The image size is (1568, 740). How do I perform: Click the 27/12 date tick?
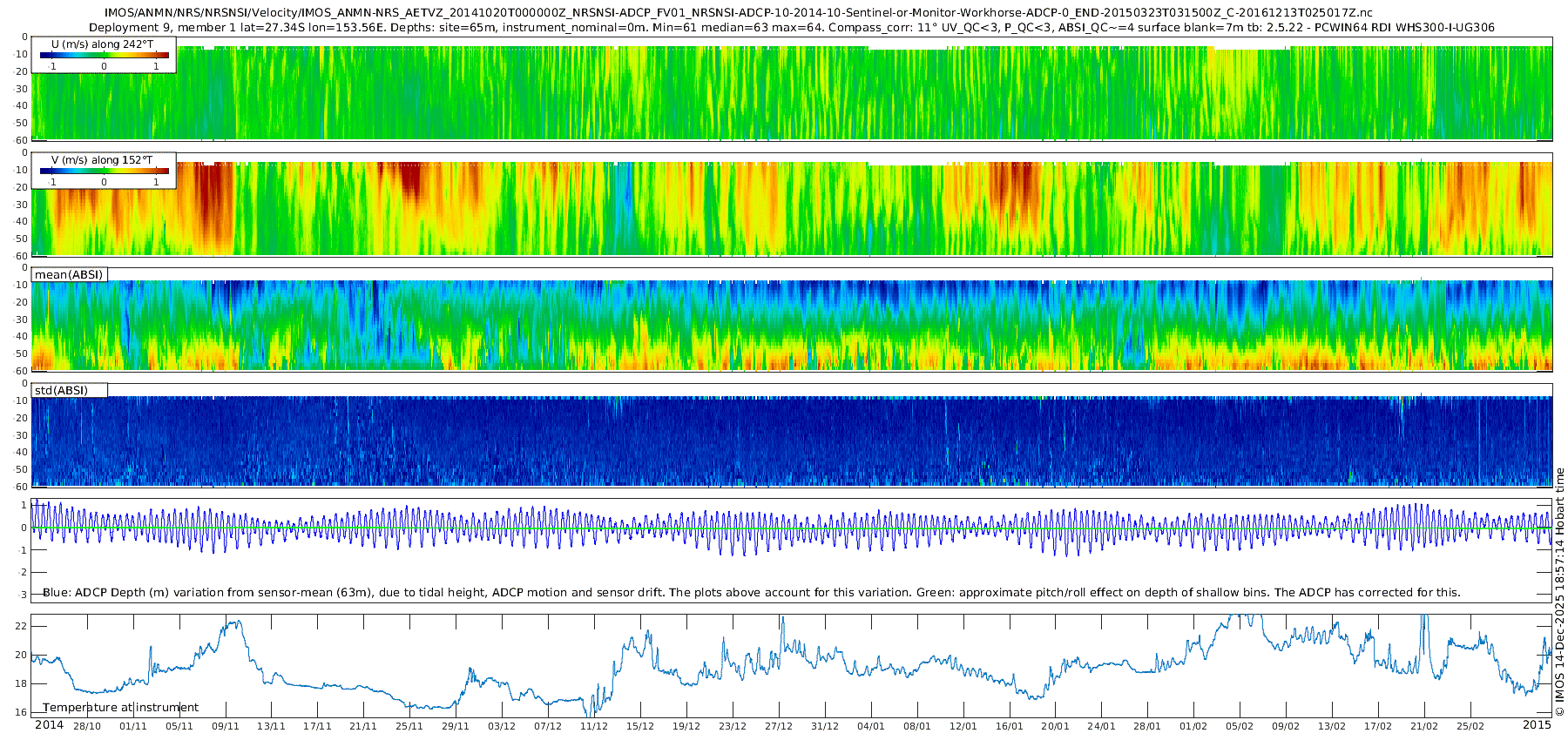pyautogui.click(x=779, y=726)
